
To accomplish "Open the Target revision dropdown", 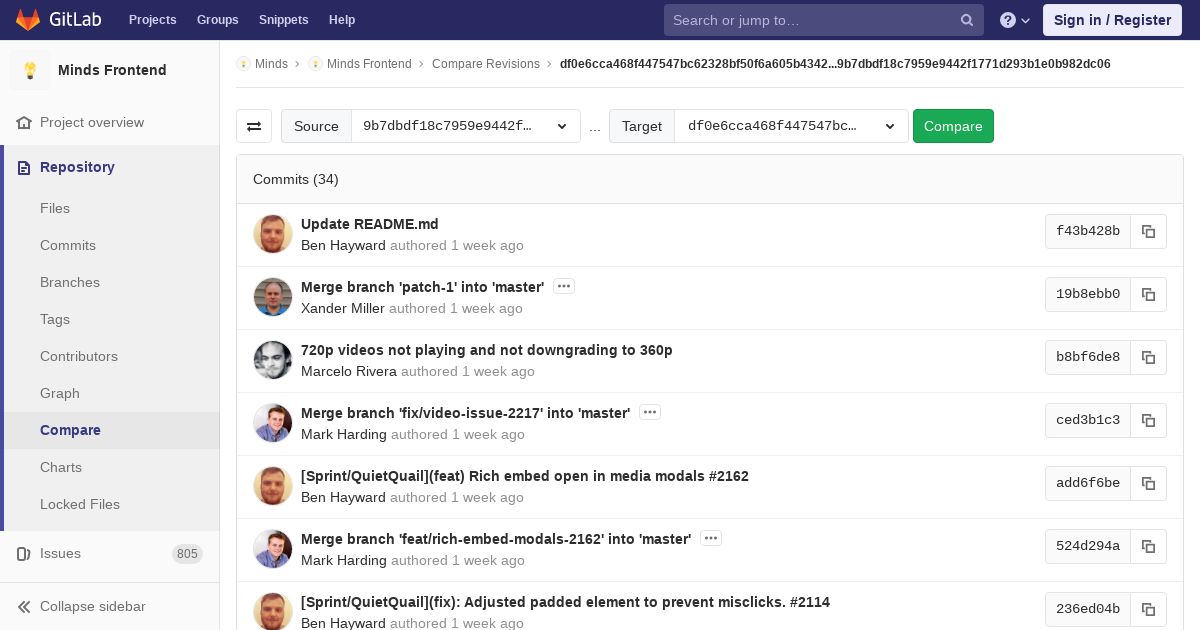I will click(791, 126).
